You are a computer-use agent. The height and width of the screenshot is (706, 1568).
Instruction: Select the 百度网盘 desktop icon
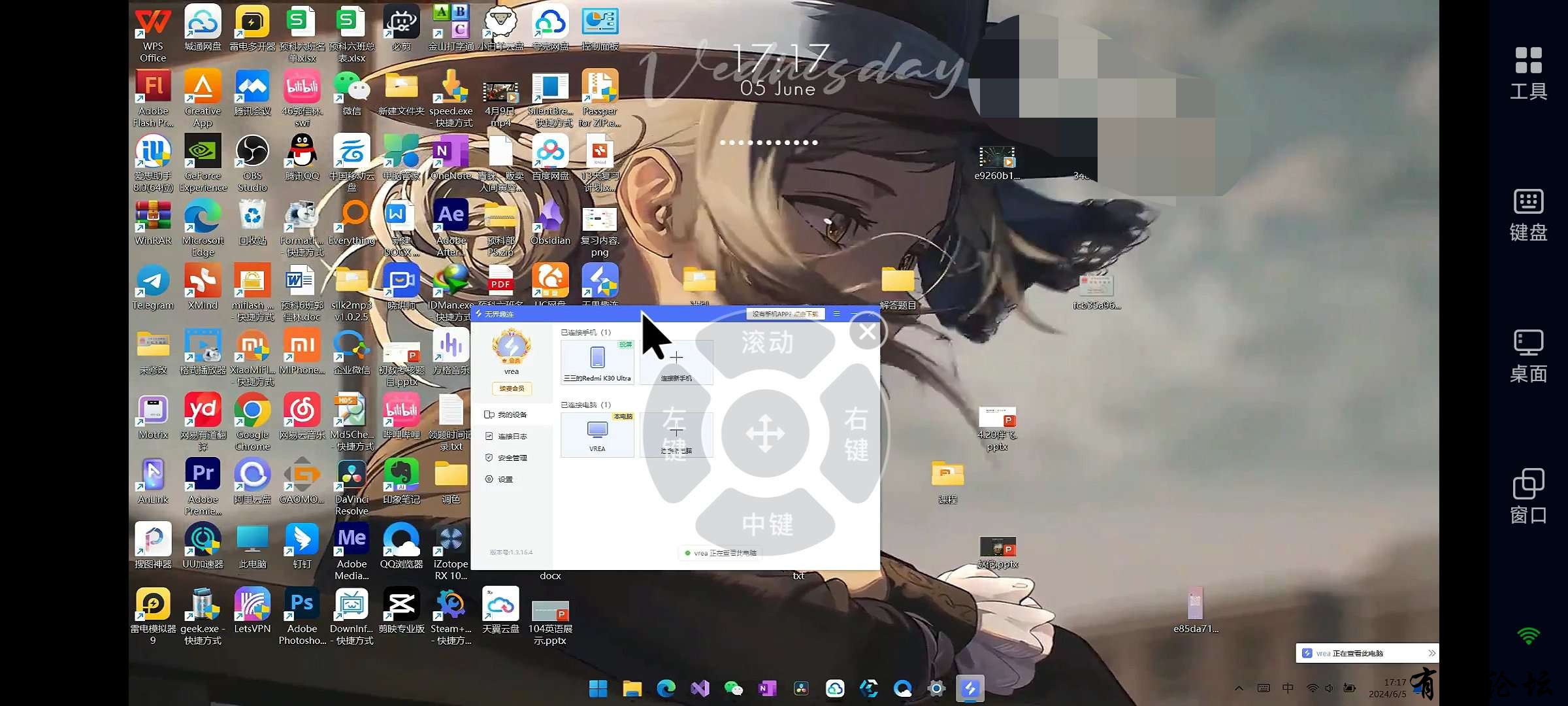(550, 158)
